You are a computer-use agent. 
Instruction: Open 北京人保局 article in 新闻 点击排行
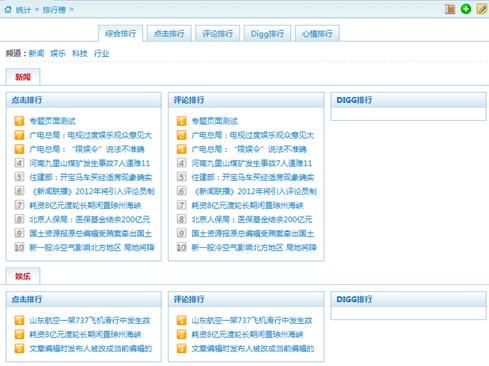[x=90, y=219]
